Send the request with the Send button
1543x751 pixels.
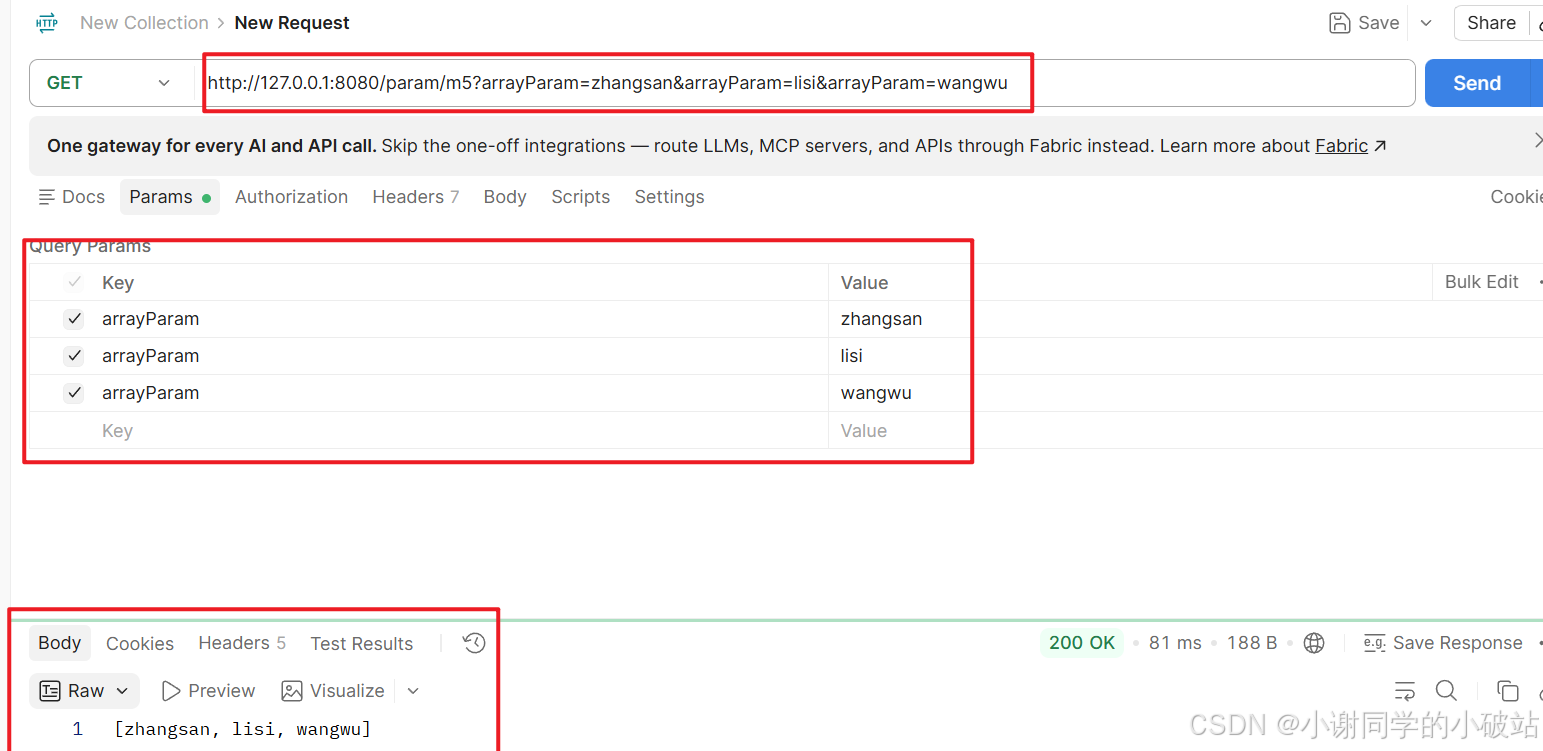point(1477,83)
